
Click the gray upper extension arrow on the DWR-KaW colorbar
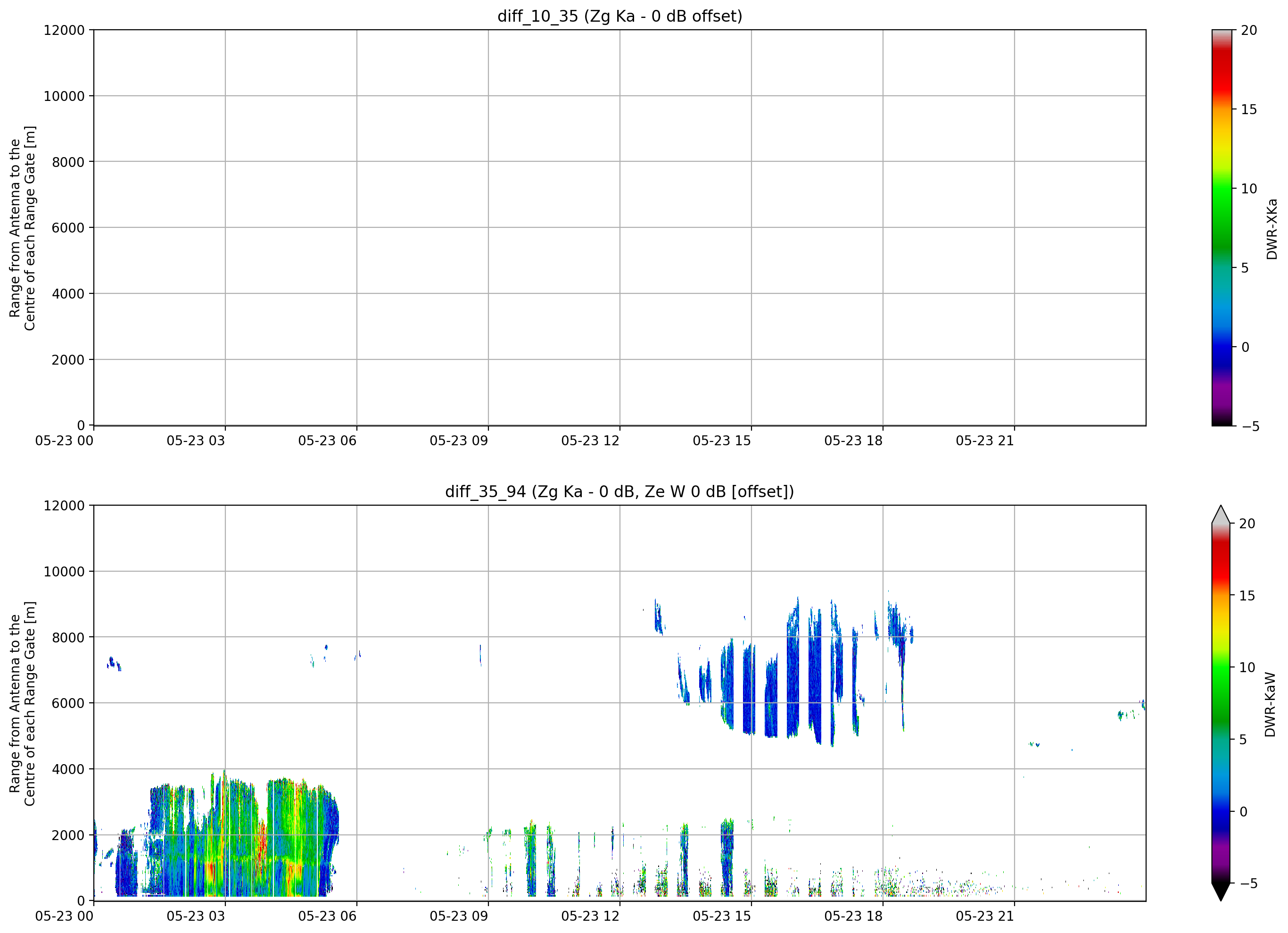[1221, 515]
